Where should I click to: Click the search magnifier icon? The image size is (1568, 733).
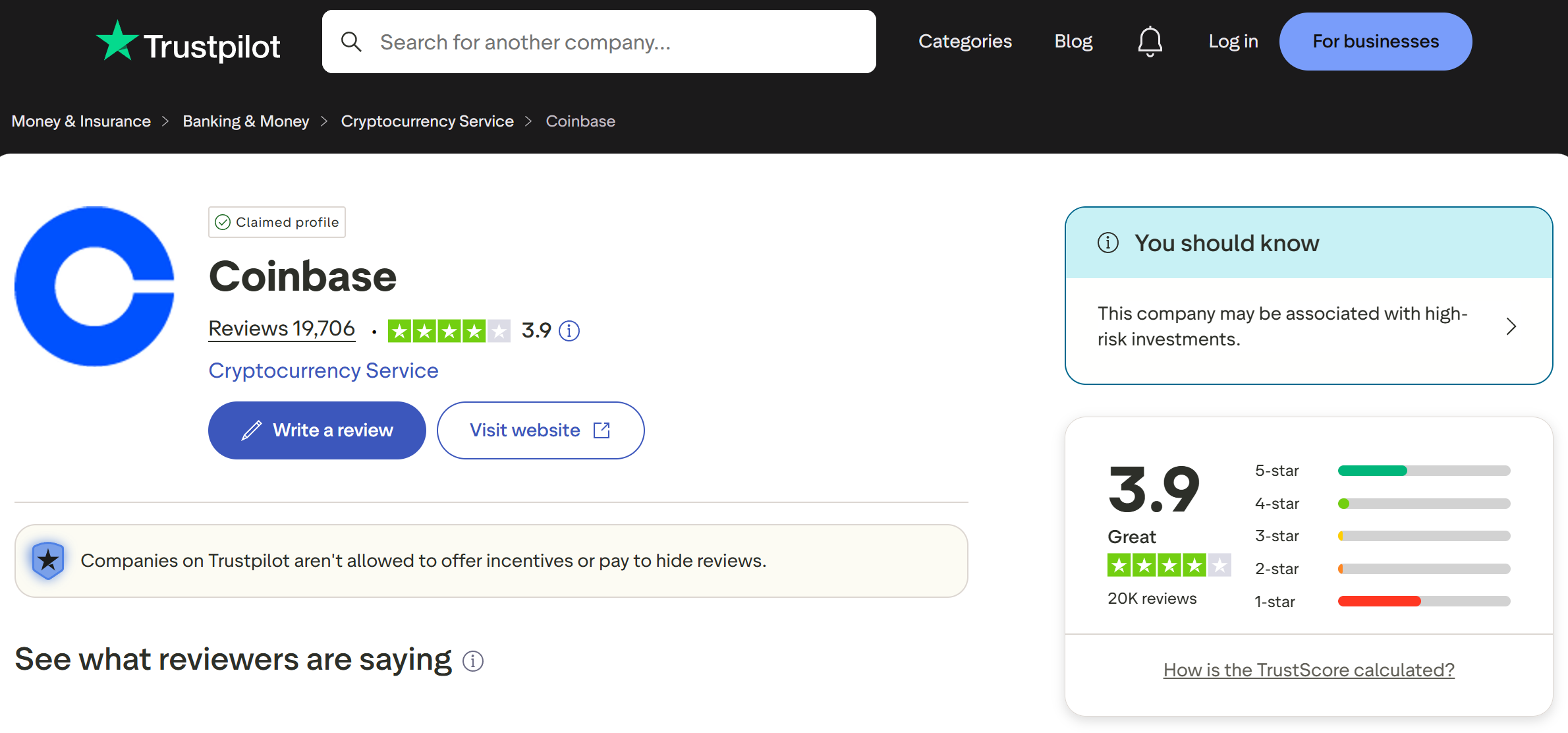click(351, 42)
